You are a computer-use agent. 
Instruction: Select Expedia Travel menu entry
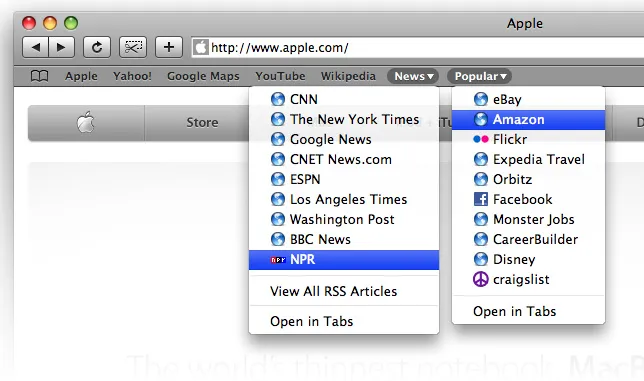(528, 159)
